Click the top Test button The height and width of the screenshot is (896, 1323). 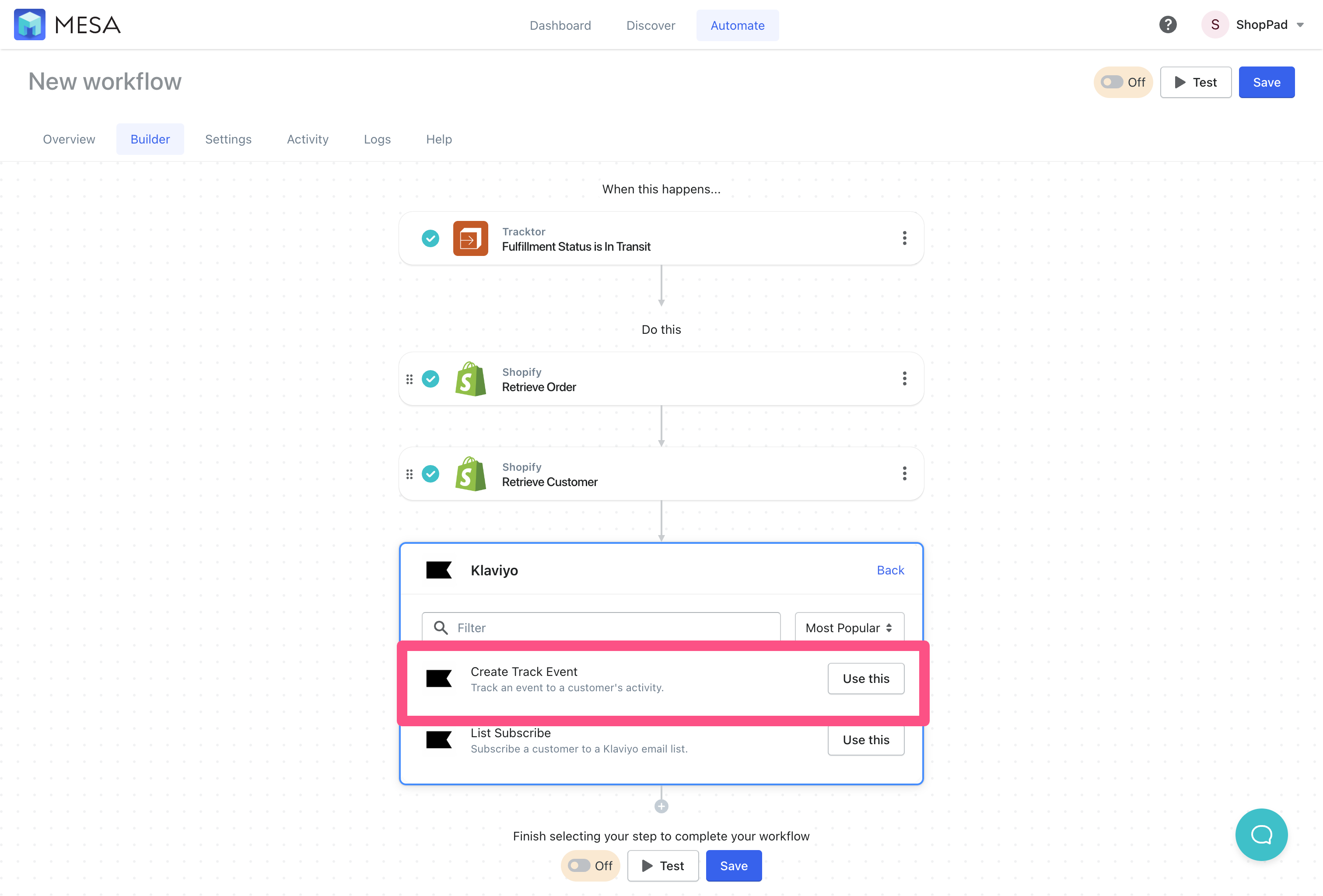(1196, 83)
